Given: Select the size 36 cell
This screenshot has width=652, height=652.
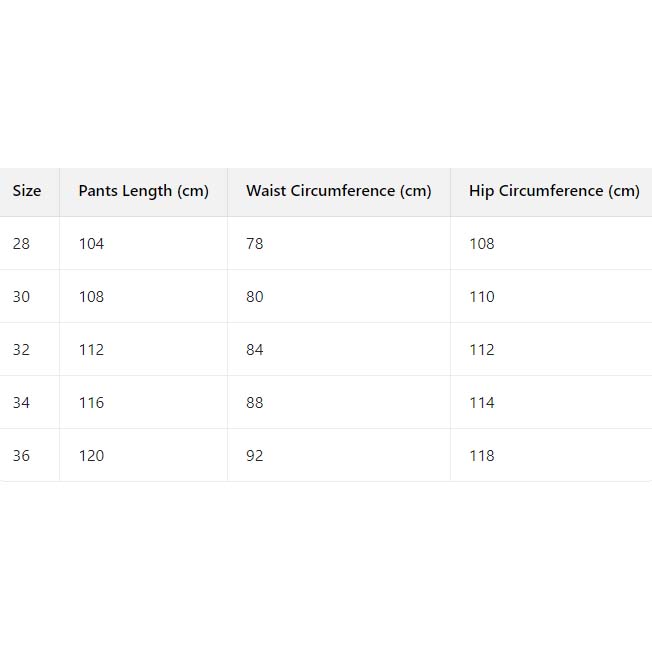Looking at the screenshot, I should point(22,456).
